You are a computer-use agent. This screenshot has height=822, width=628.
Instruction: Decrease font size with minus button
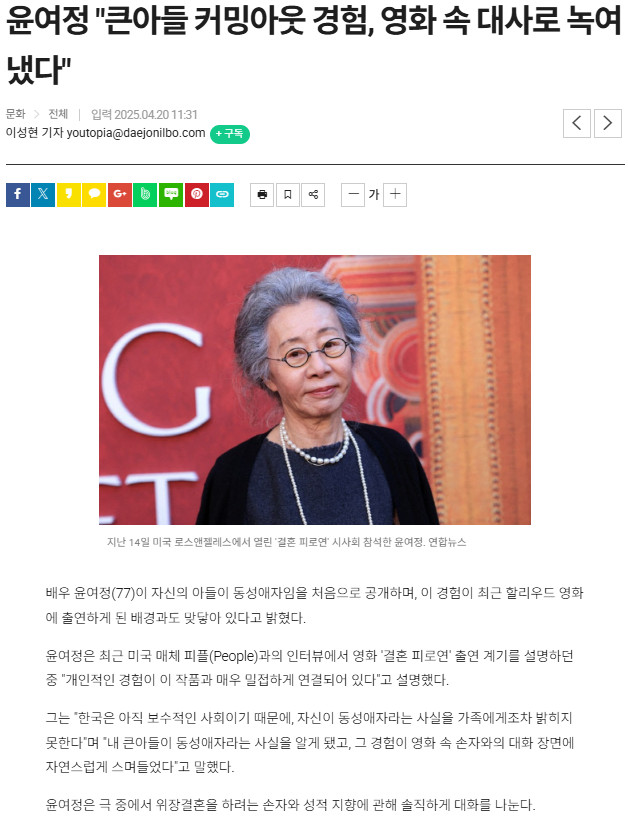(353, 195)
